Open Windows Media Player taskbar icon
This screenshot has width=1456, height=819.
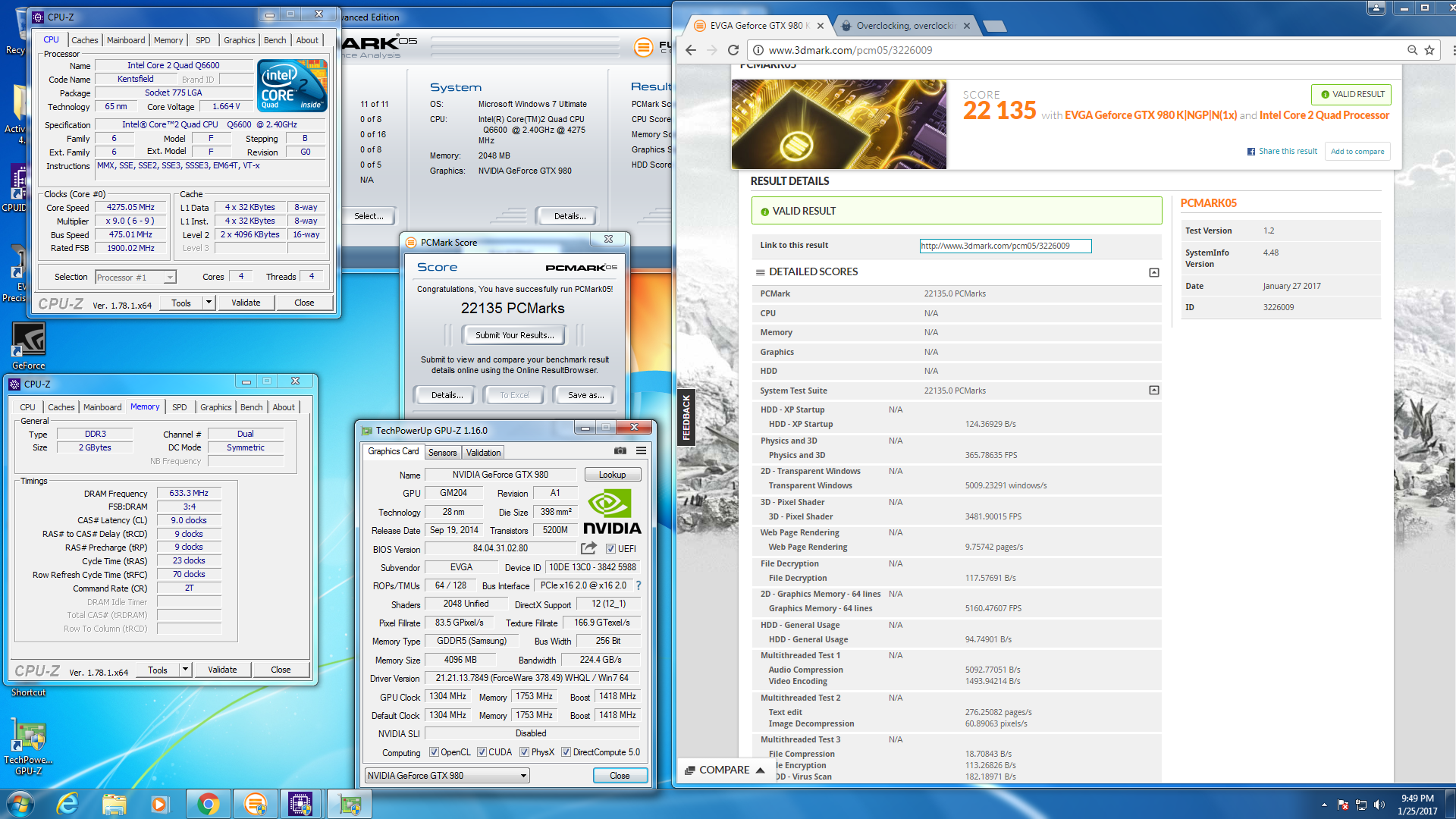(x=159, y=804)
